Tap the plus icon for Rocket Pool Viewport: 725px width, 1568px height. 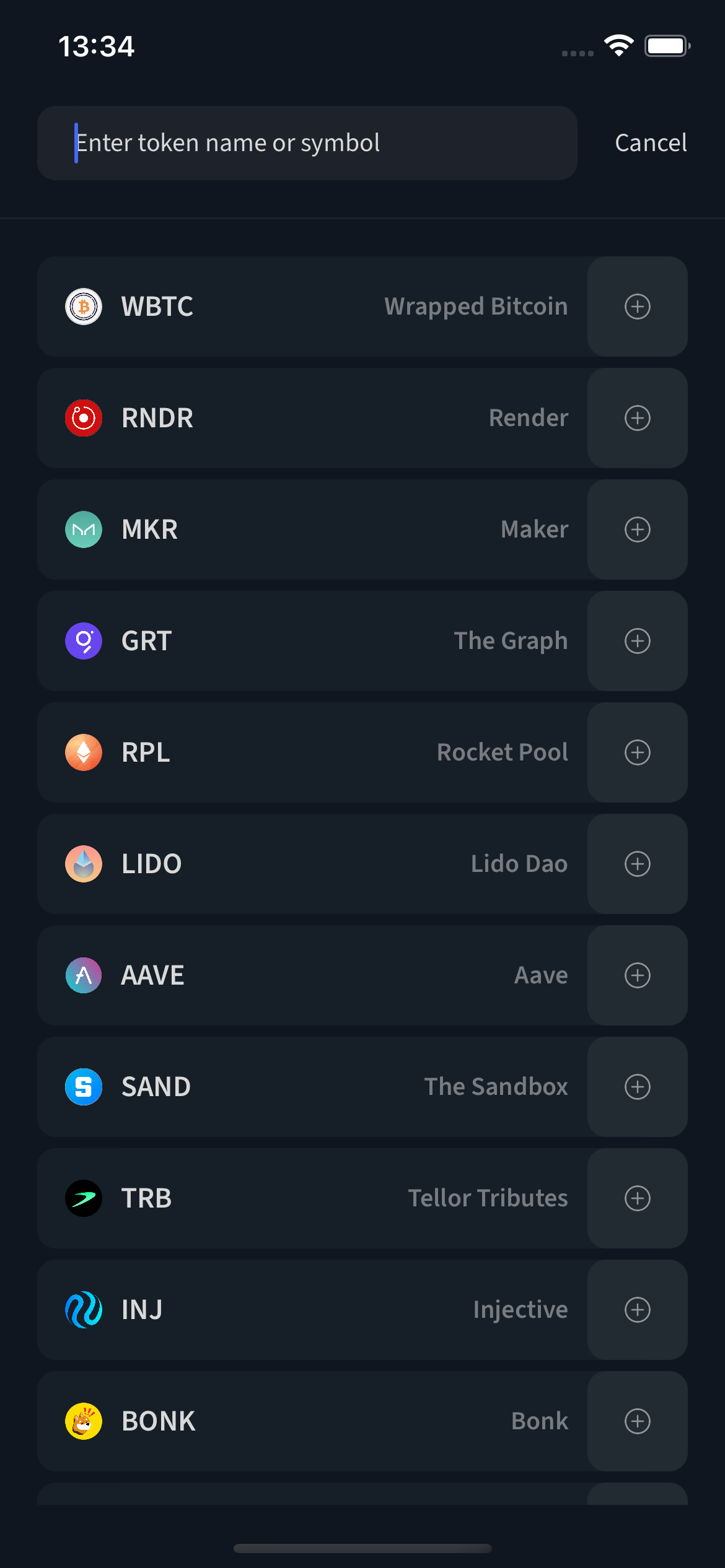click(x=637, y=752)
